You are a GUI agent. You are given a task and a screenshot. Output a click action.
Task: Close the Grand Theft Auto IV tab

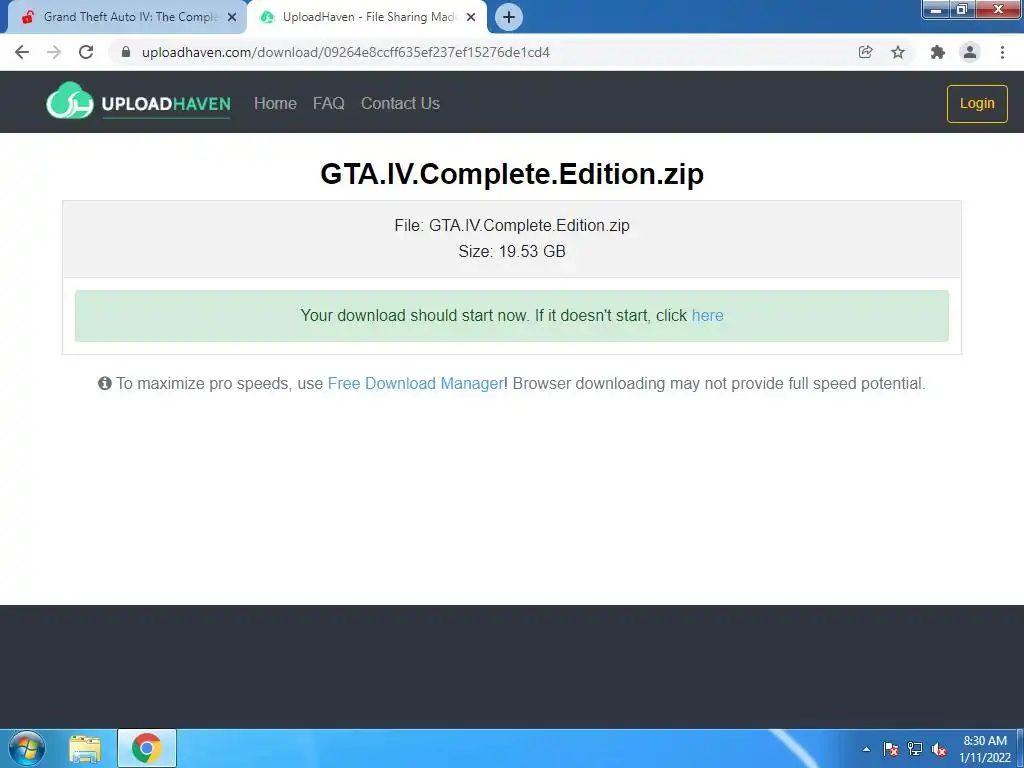coord(232,17)
